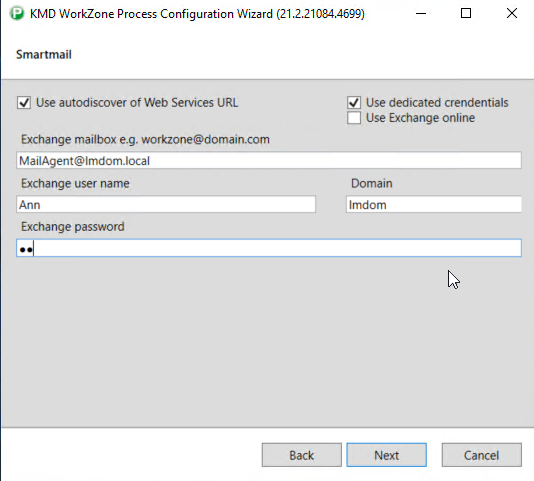Viewport: 534px width, 481px height.
Task: Uncheck Use dedicated credentials checkbox
Action: [x=354, y=102]
